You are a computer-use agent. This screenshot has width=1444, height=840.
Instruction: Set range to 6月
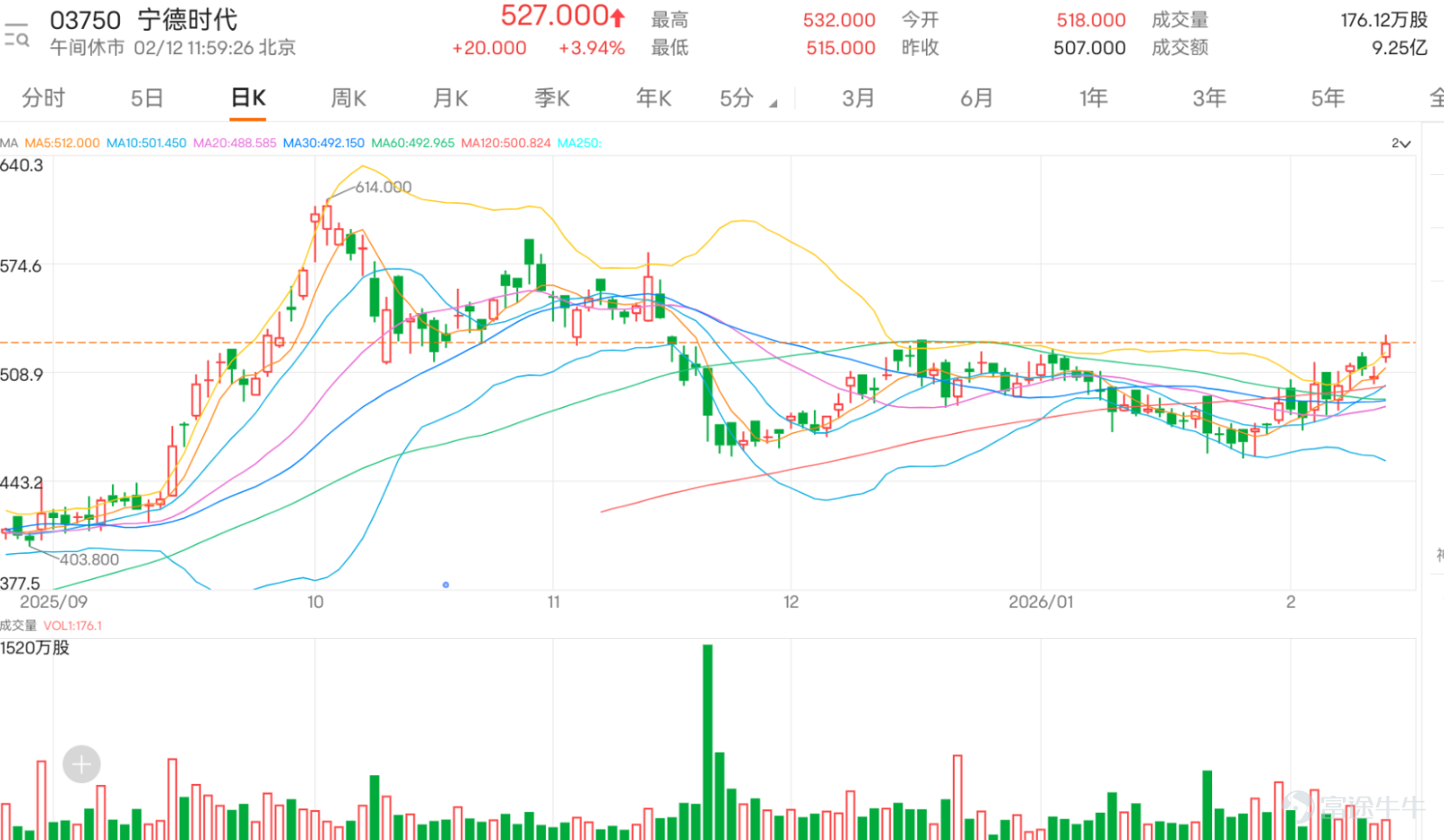[x=977, y=98]
